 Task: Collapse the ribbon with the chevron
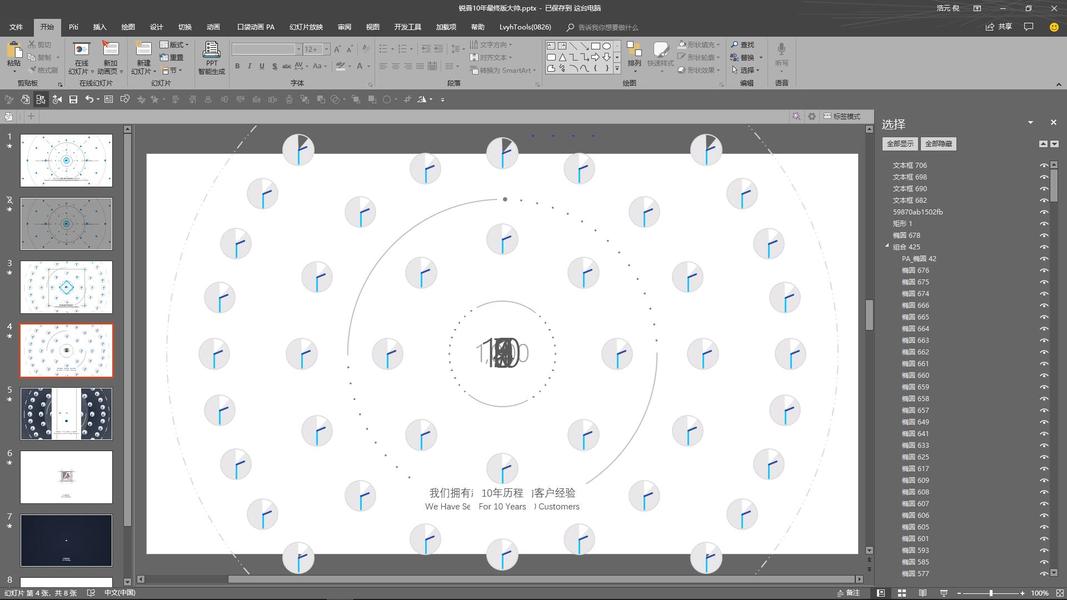1058,84
